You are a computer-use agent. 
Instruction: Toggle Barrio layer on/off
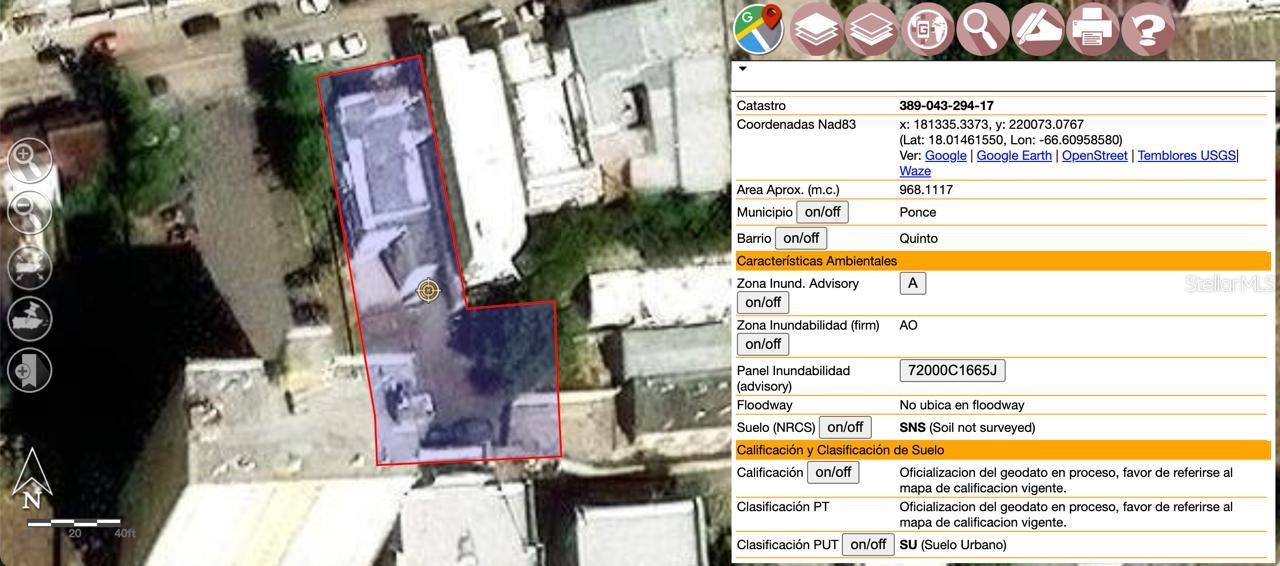point(801,238)
